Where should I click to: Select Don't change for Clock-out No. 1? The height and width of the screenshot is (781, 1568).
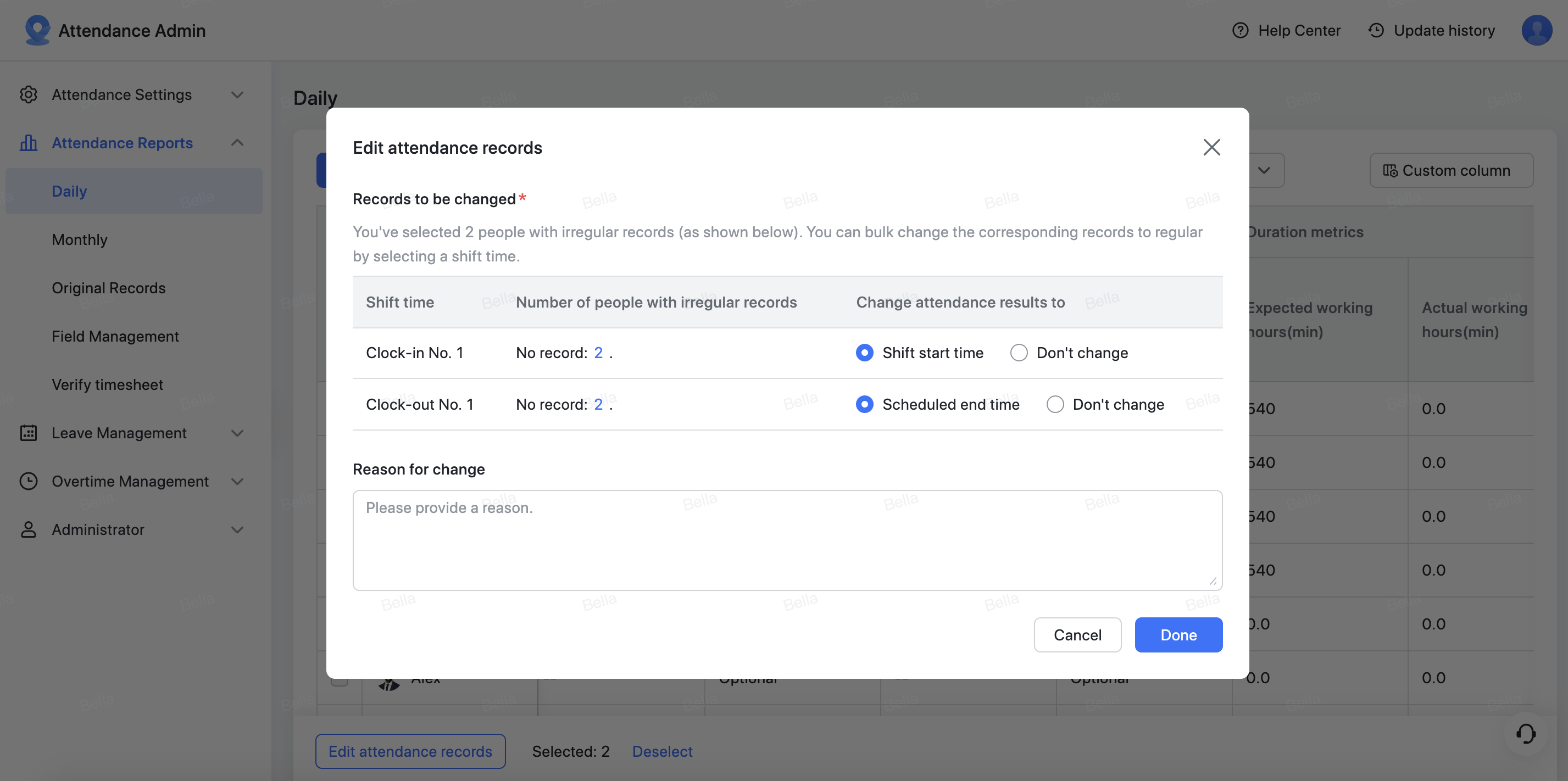pos(1055,404)
